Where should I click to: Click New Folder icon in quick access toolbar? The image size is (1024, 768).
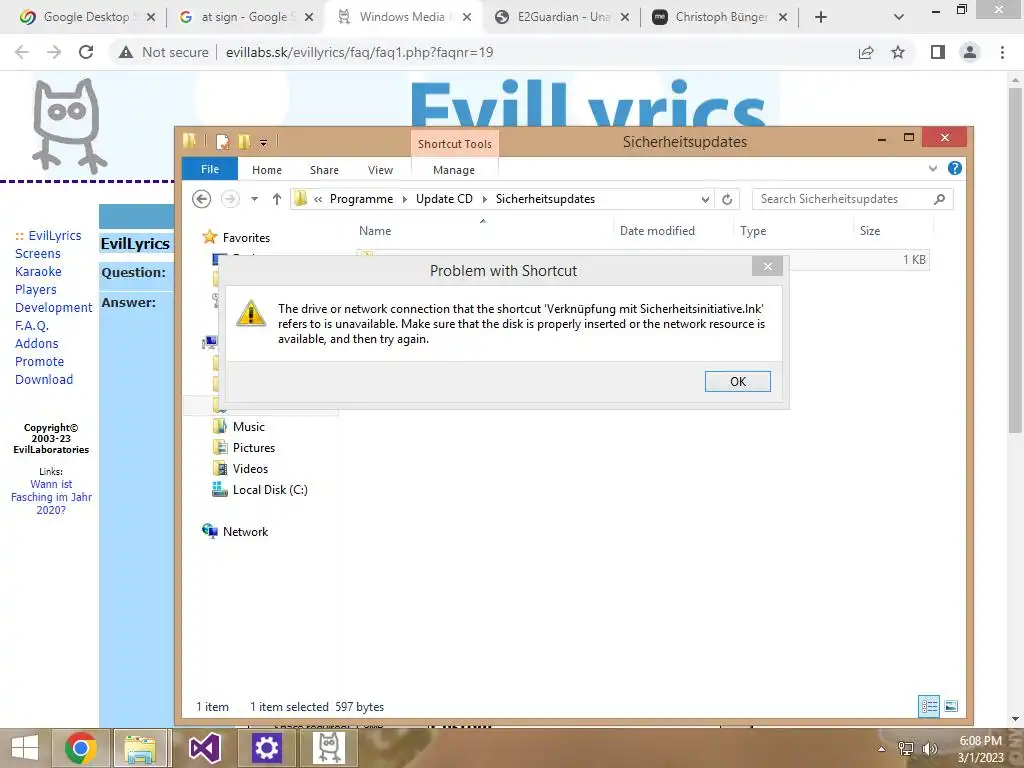coord(244,141)
